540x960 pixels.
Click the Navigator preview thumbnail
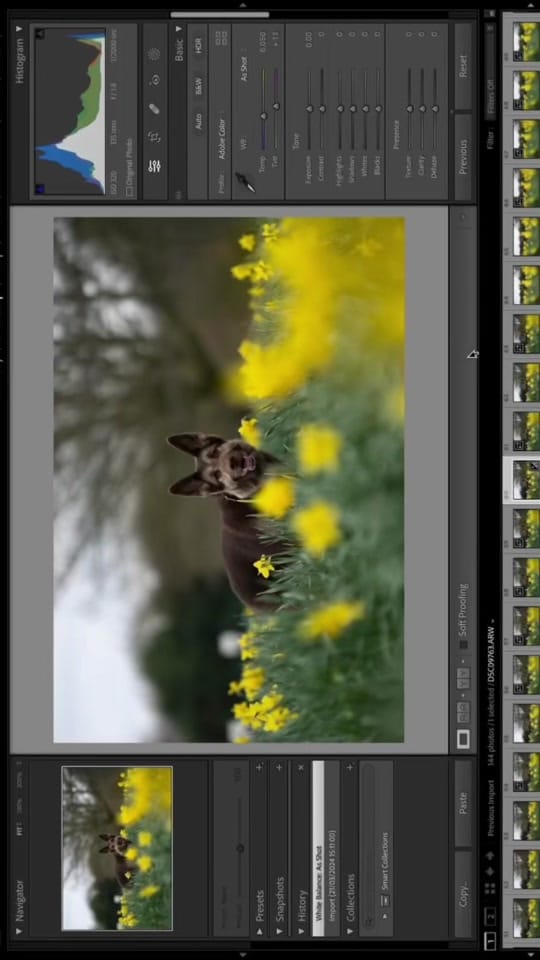pyautogui.click(x=117, y=848)
